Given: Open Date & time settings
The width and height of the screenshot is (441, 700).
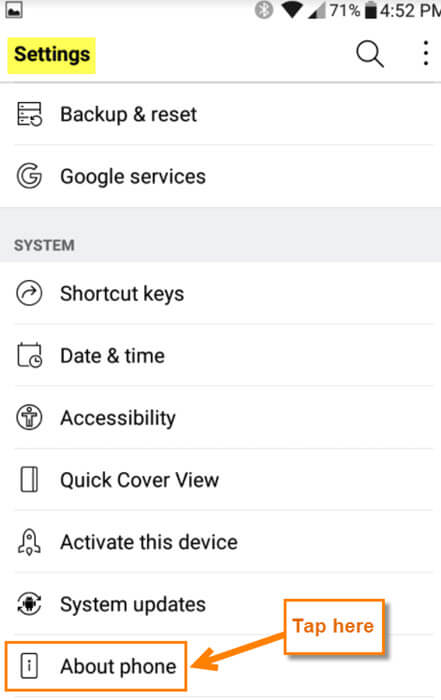Looking at the screenshot, I should tap(220, 355).
